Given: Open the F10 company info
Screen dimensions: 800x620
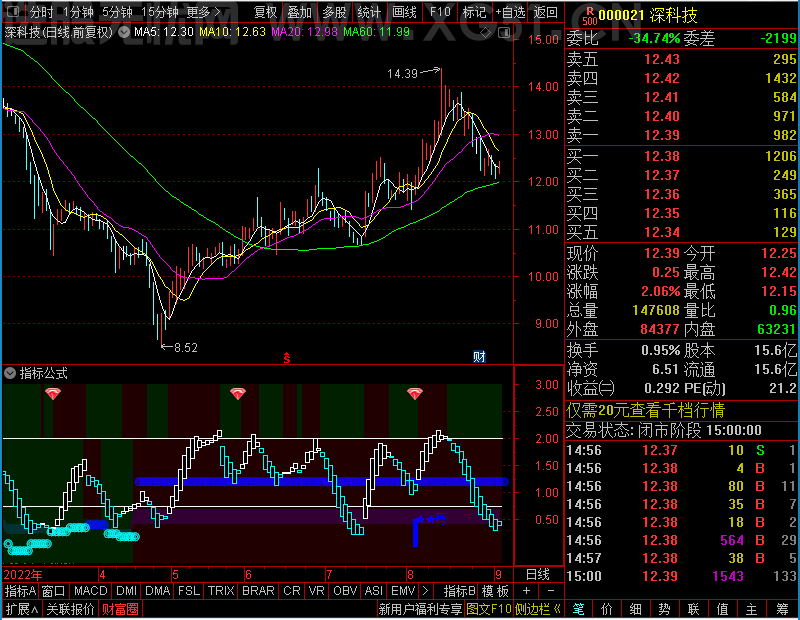Looking at the screenshot, I should (x=440, y=12).
